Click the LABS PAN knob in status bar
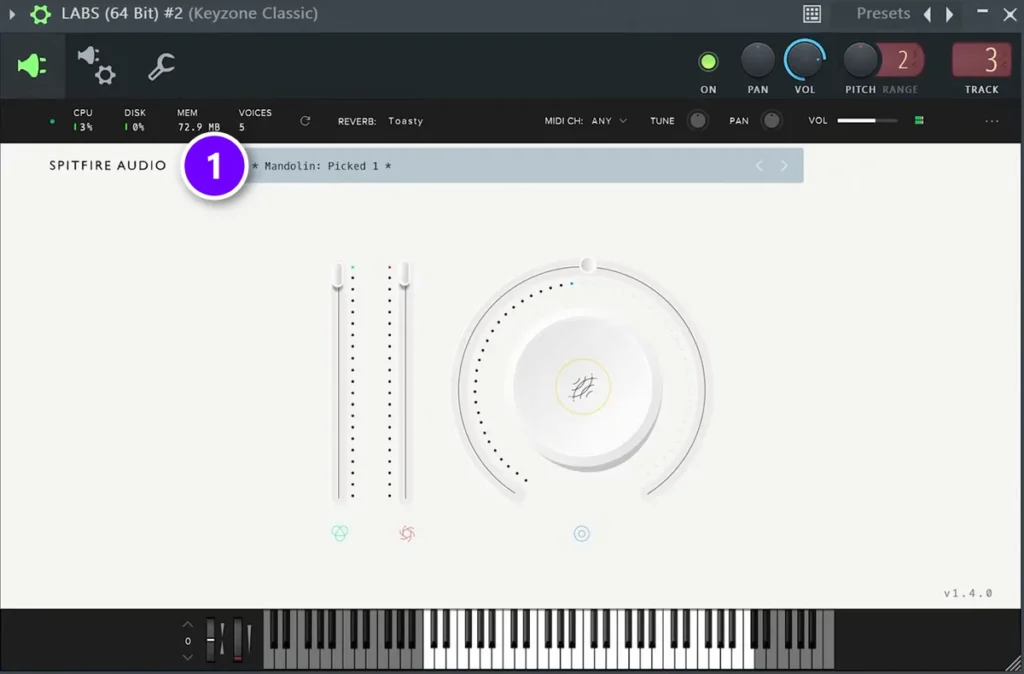The height and width of the screenshot is (674, 1024). pos(771,120)
